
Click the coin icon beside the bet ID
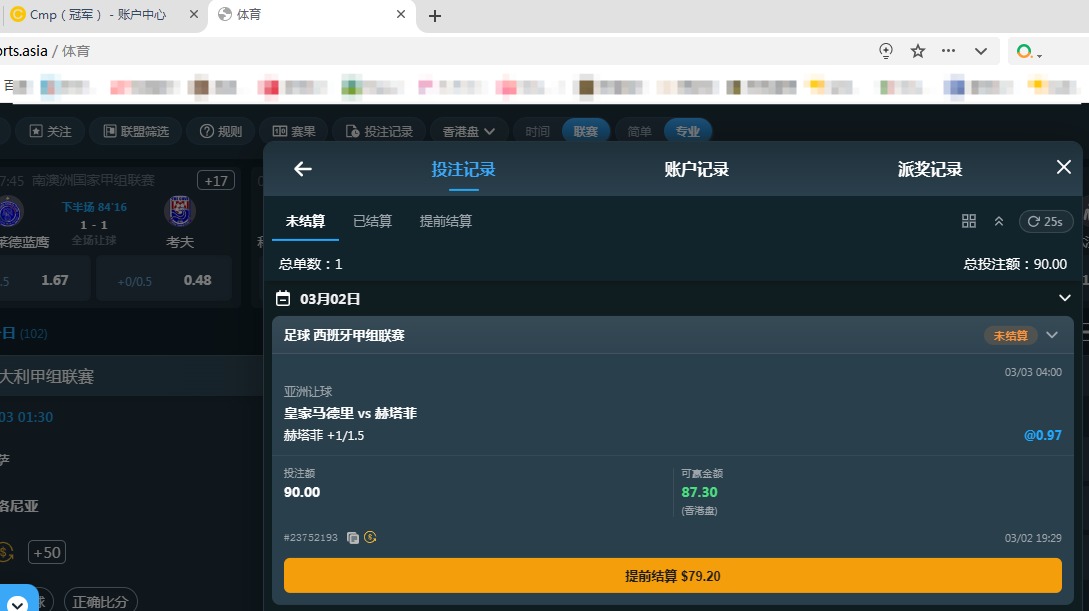pyautogui.click(x=368, y=537)
